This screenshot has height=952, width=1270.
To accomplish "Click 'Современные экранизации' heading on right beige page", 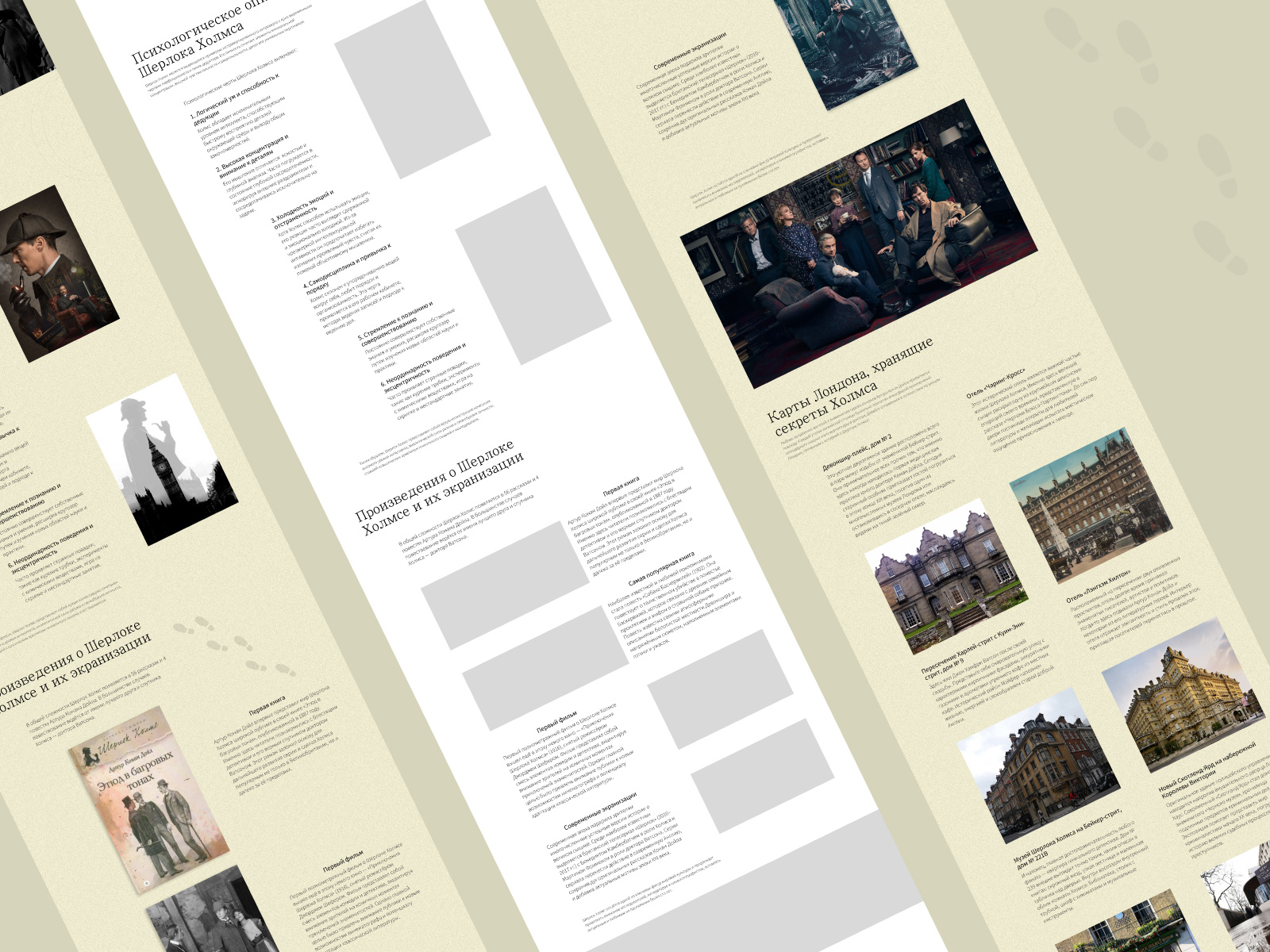I will click(690, 52).
